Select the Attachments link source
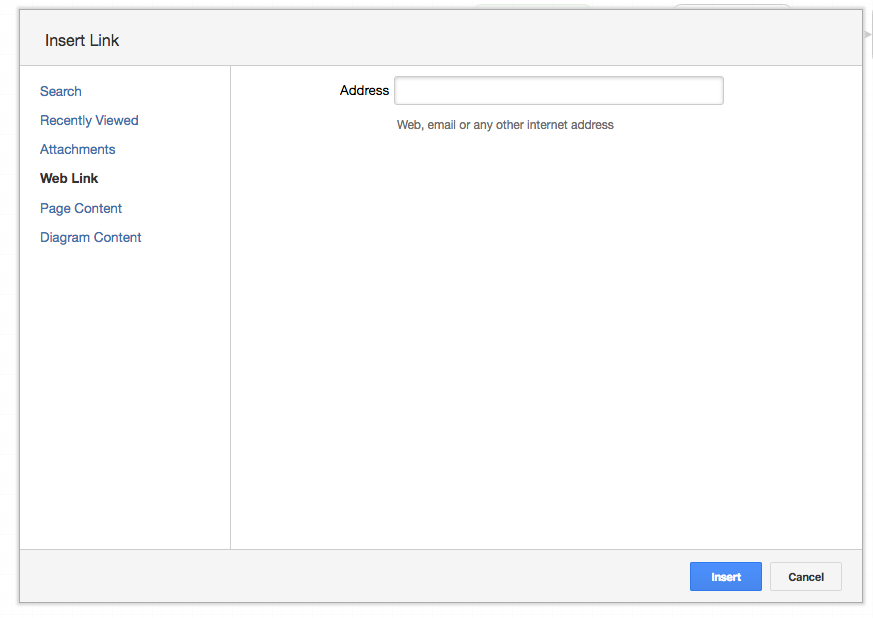The width and height of the screenshot is (873, 618). (77, 149)
